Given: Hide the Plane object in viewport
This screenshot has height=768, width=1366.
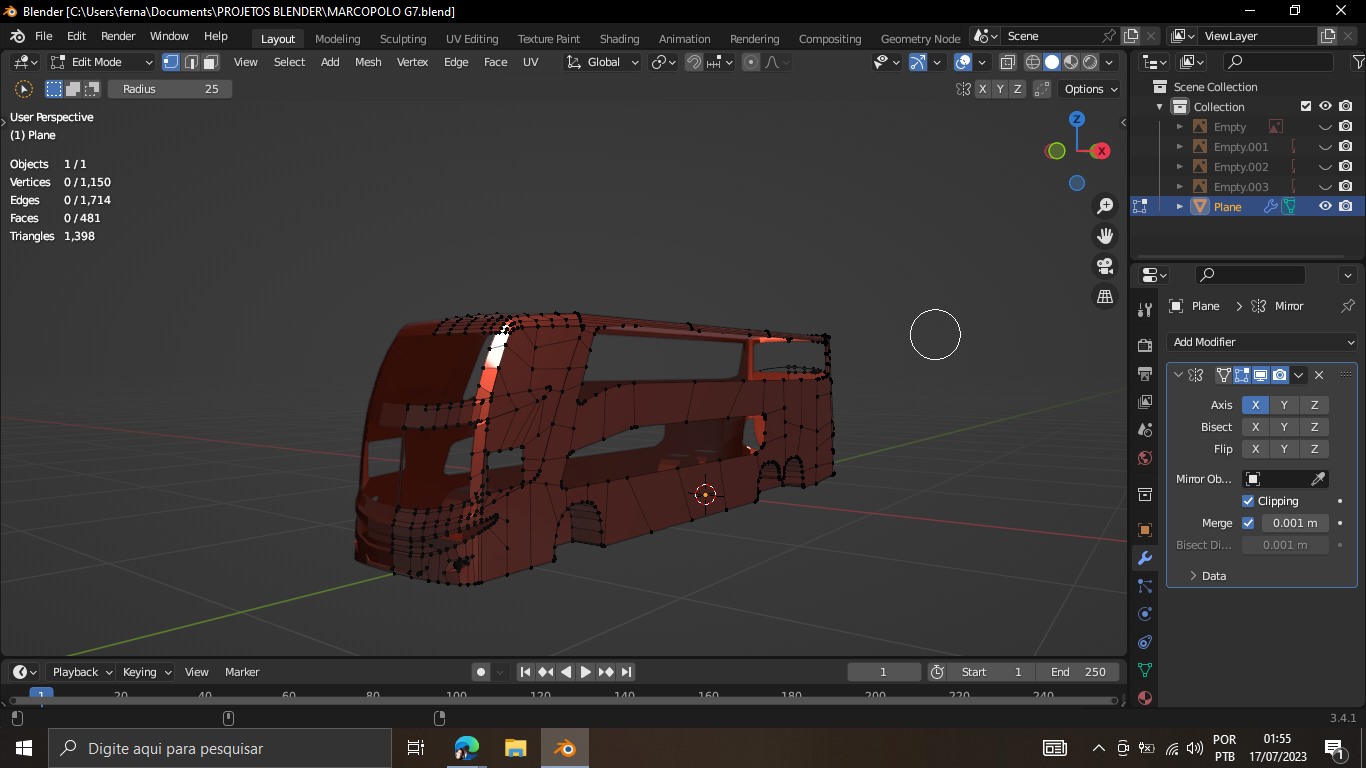Looking at the screenshot, I should 1325,206.
